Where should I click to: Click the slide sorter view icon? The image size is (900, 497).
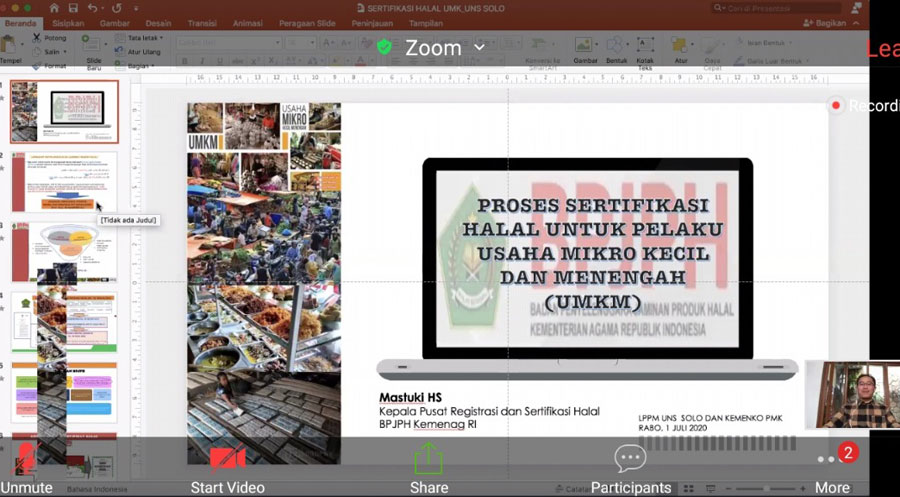coord(689,488)
